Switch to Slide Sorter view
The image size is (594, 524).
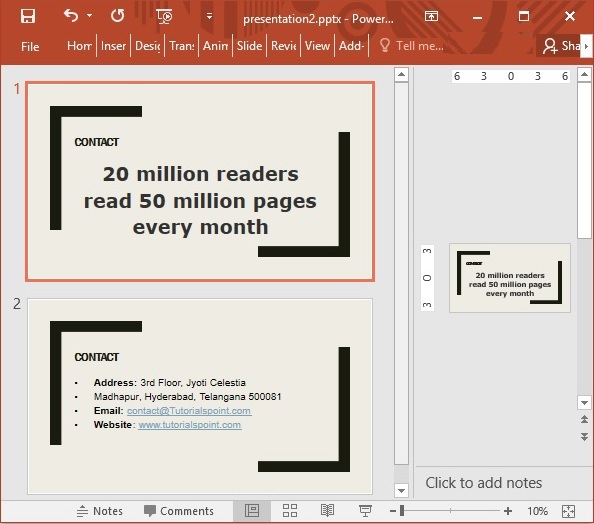coord(290,510)
